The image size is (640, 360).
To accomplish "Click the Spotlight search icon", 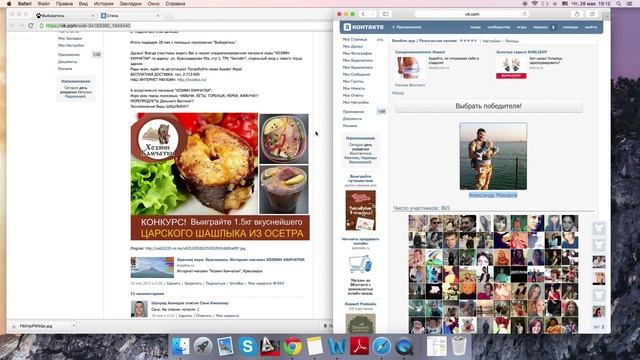I will 619,4.
